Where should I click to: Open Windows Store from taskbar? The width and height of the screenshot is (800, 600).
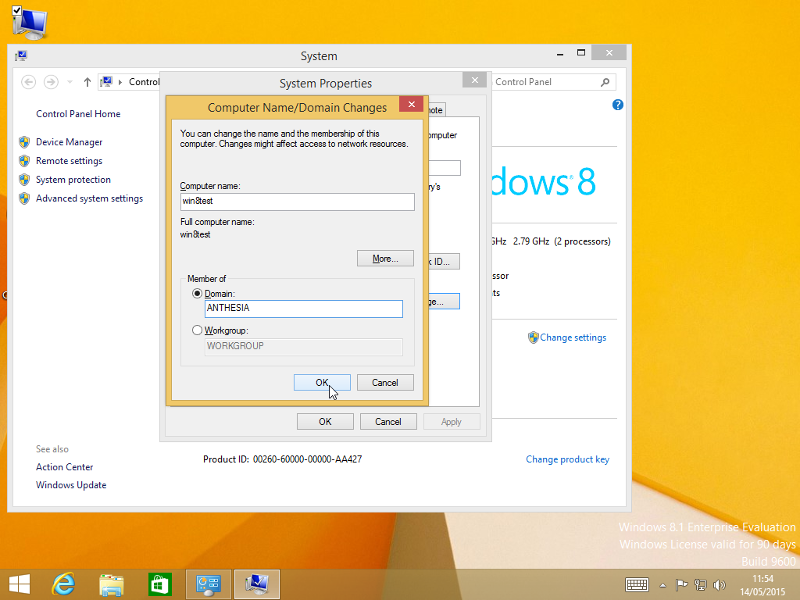(x=159, y=585)
